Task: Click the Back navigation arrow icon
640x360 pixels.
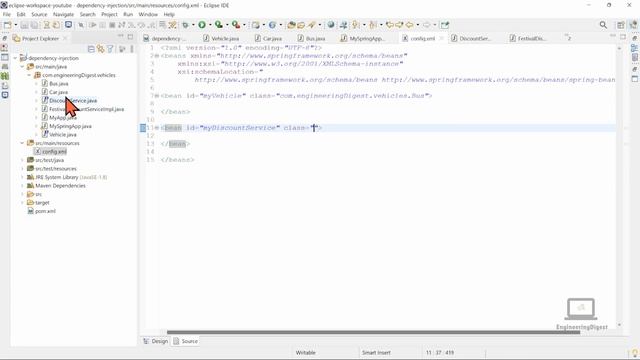Action: [x=409, y=25]
